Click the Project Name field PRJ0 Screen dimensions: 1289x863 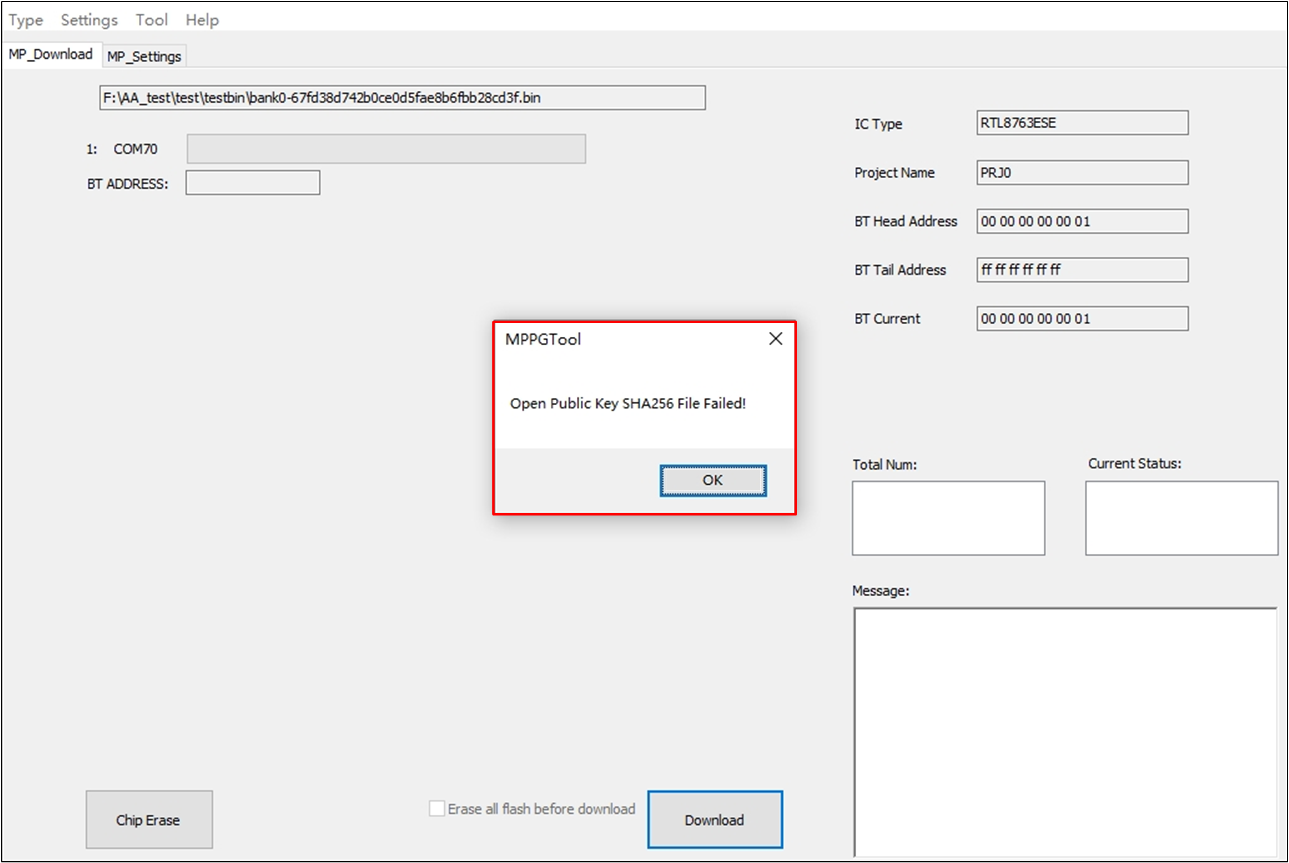pyautogui.click(x=1082, y=172)
